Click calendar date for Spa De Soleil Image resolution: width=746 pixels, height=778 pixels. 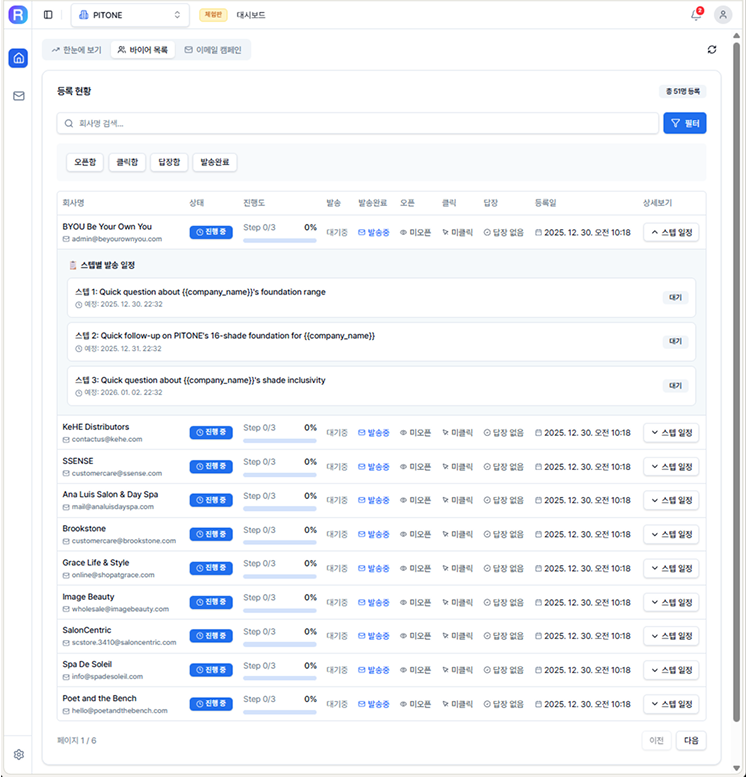[583, 670]
